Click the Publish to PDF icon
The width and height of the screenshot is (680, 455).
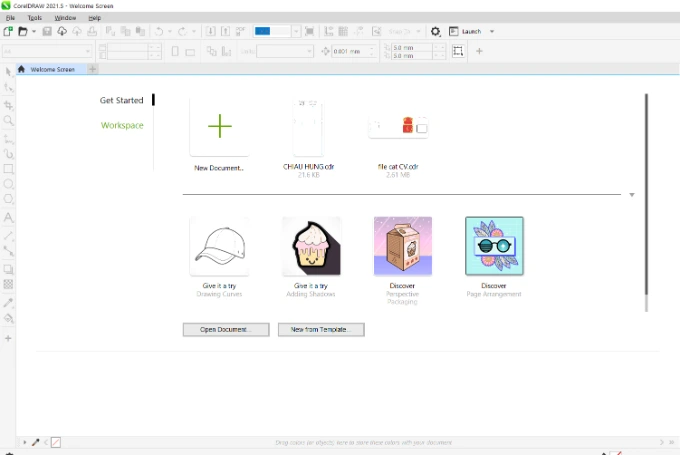(x=240, y=31)
